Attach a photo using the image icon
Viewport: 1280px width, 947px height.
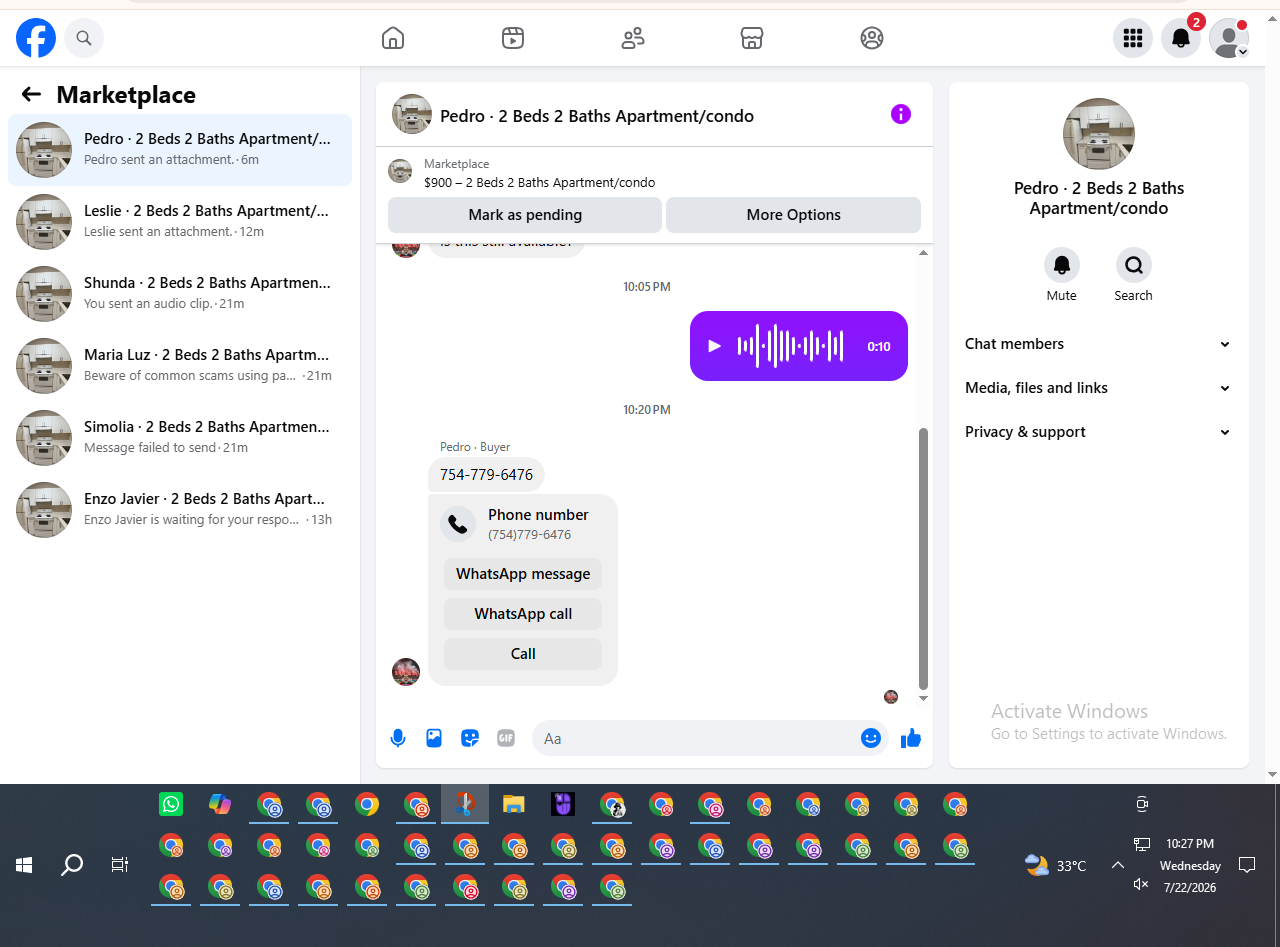[x=434, y=738]
